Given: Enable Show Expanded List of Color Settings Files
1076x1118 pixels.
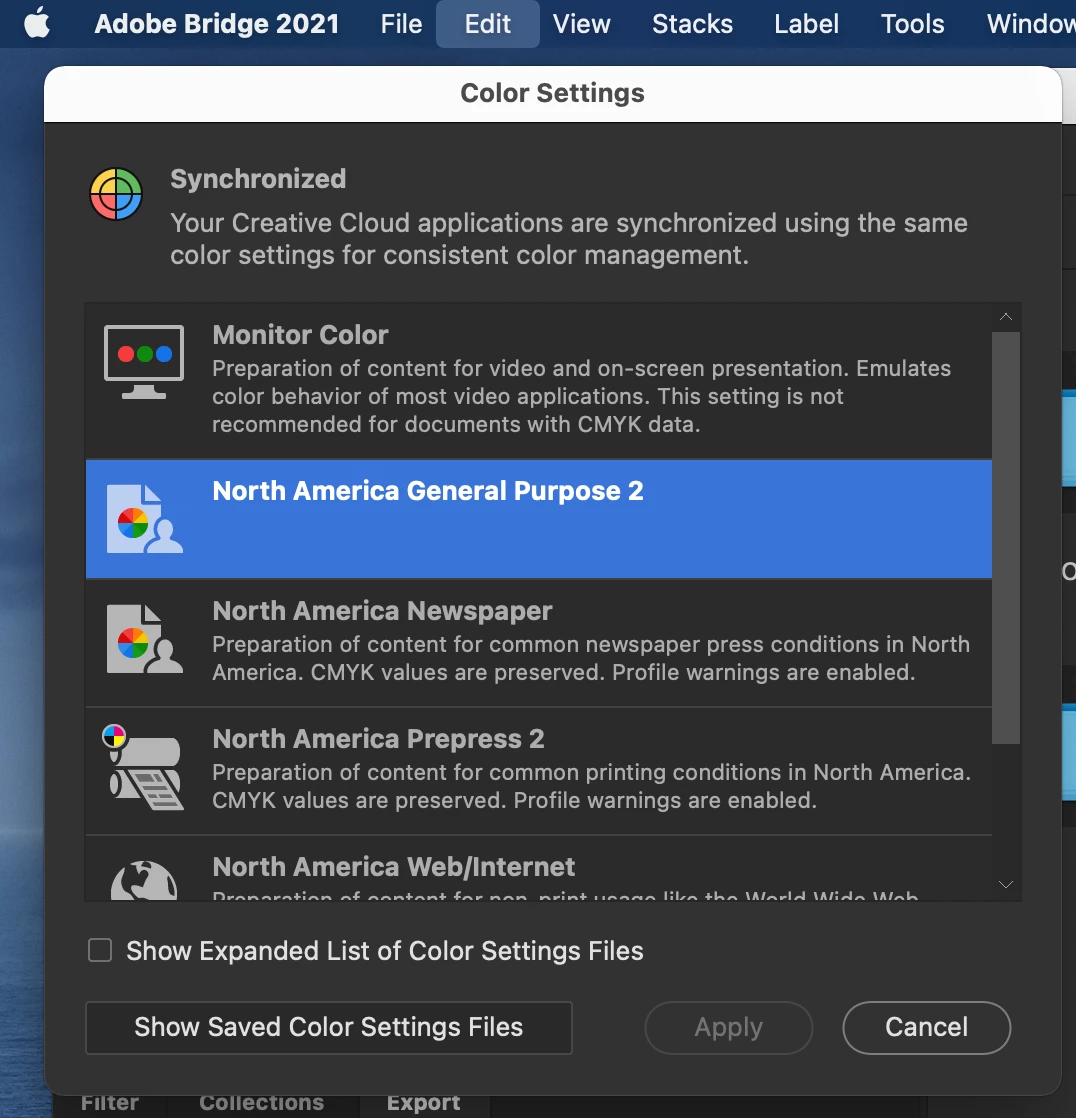Looking at the screenshot, I should point(100,950).
